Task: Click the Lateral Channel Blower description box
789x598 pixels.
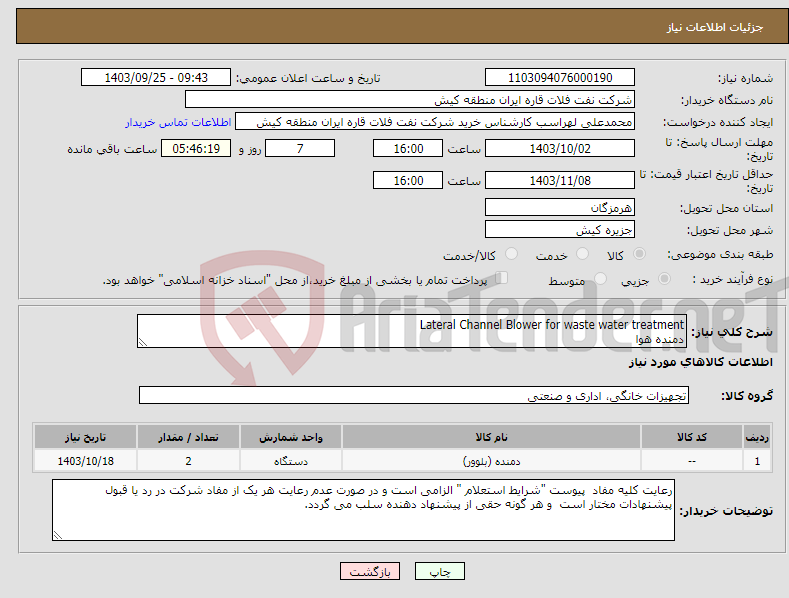Action: pyautogui.click(x=412, y=331)
